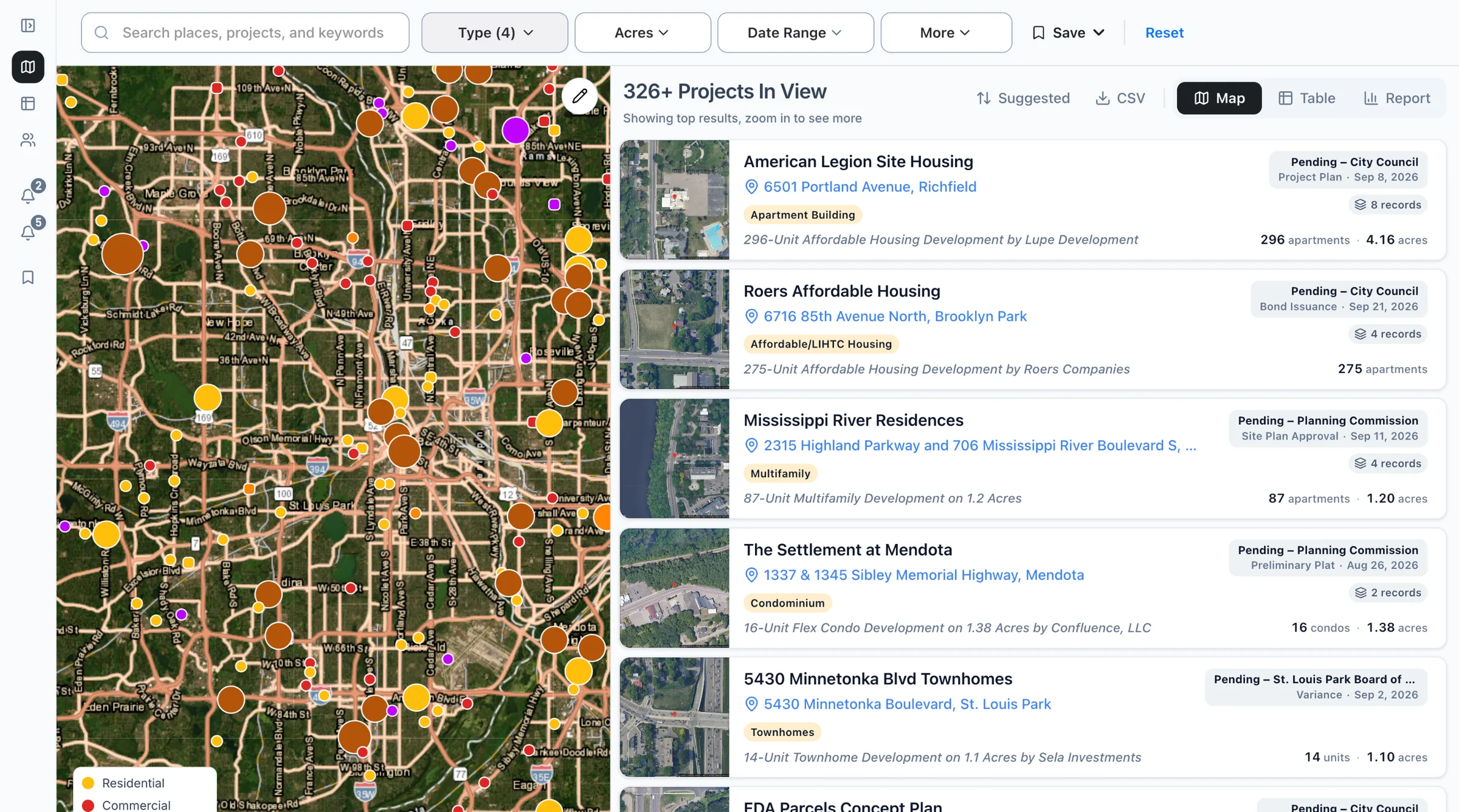Screen dimensions: 1459x812
Task: Open alerts bell with badge 5
Action: tap(28, 232)
